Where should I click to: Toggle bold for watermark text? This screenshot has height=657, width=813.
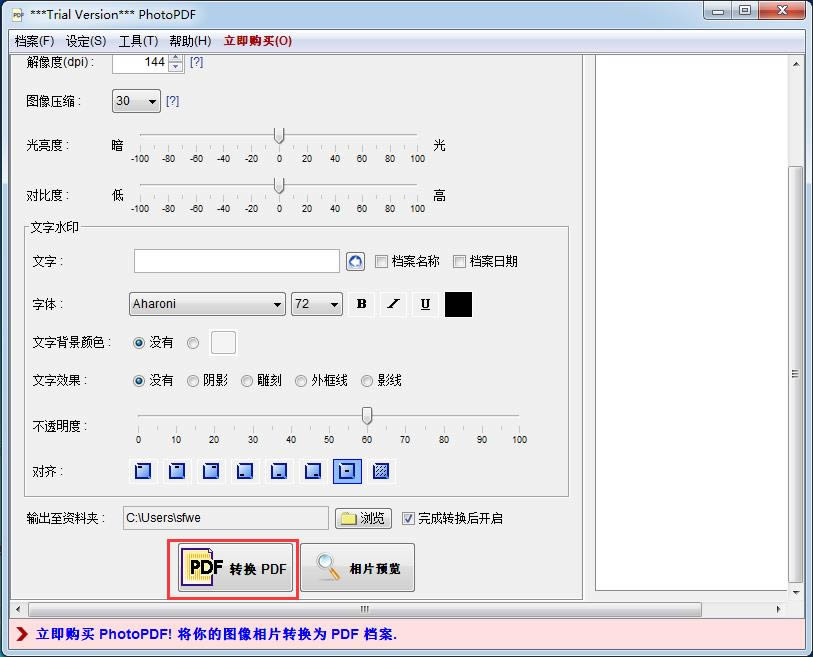tap(362, 304)
